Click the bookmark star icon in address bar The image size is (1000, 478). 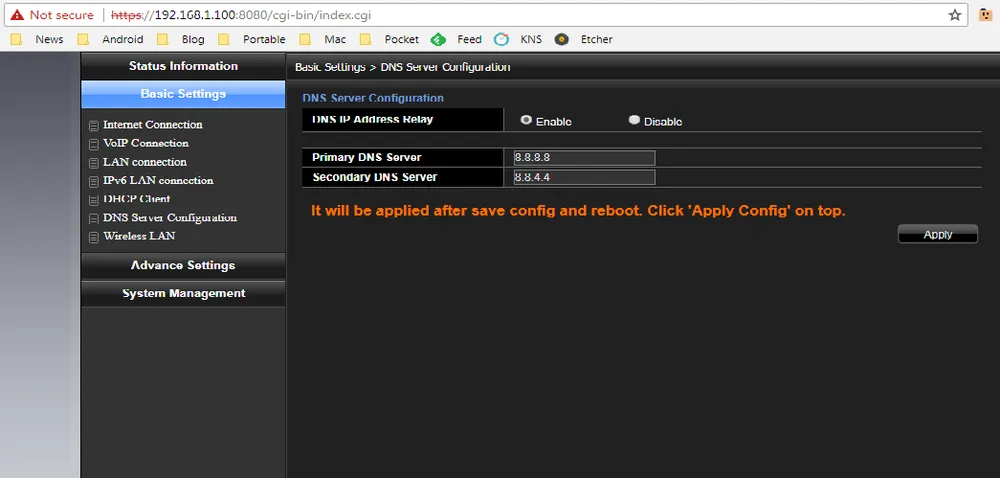coord(955,15)
